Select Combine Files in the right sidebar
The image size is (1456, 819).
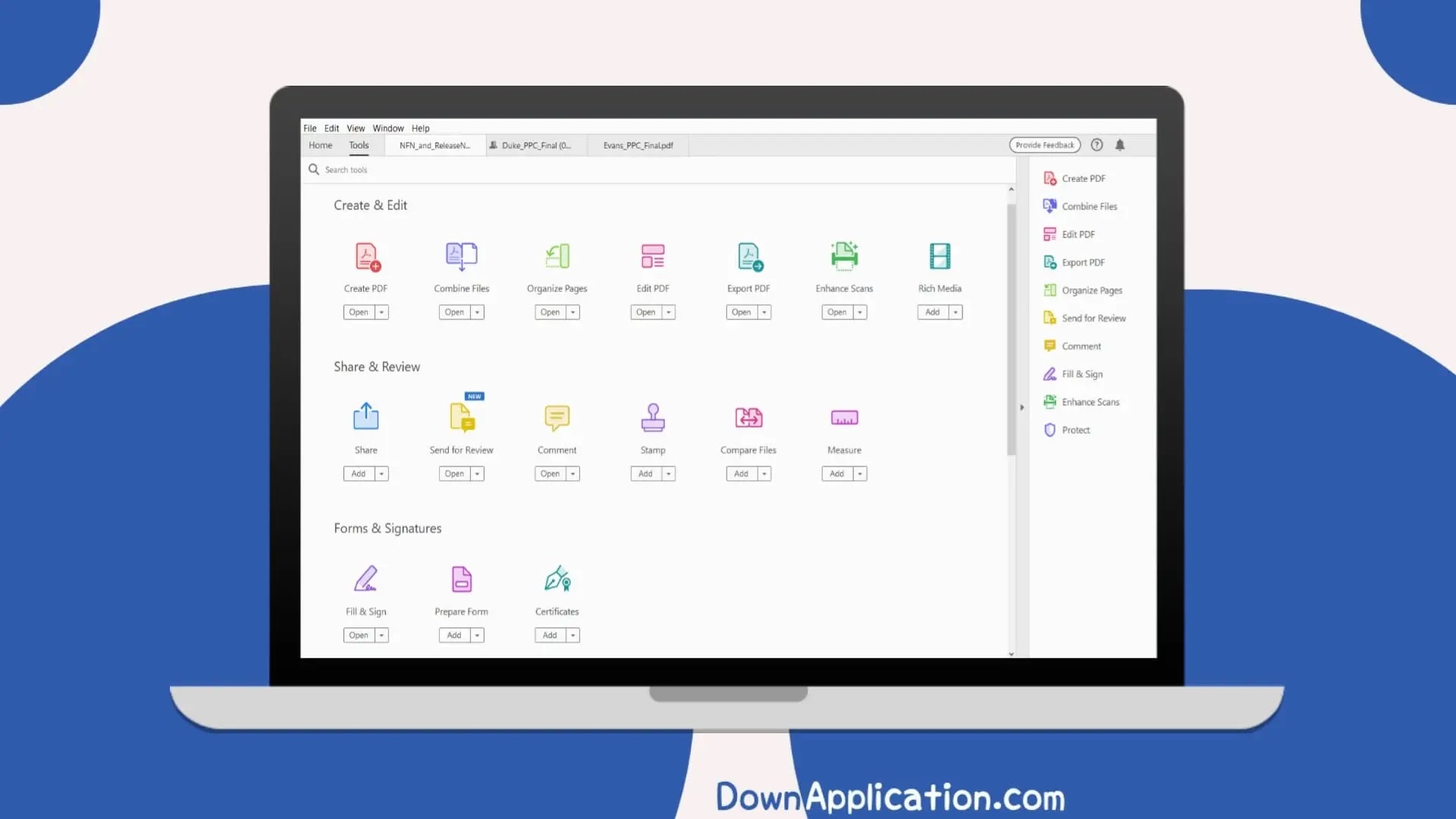tap(1081, 206)
